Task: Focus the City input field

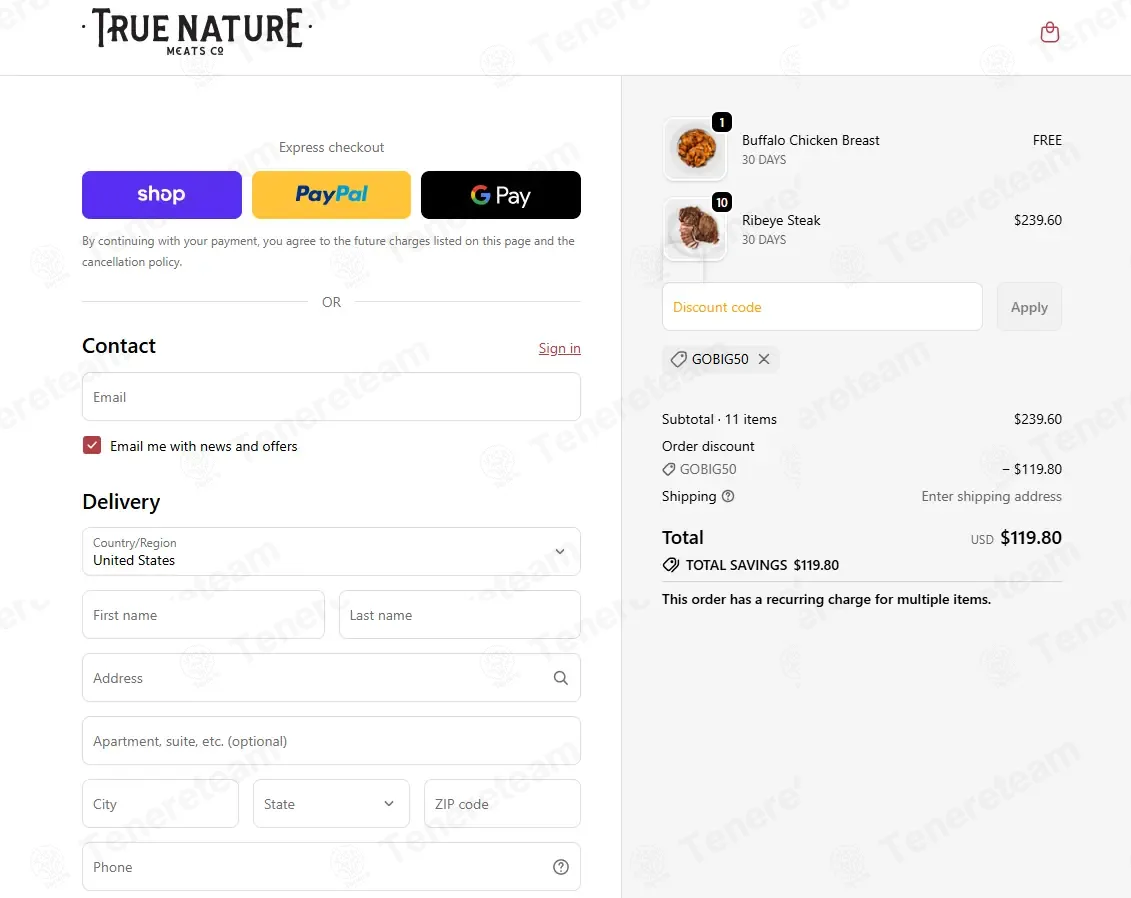Action: pyautogui.click(x=160, y=804)
